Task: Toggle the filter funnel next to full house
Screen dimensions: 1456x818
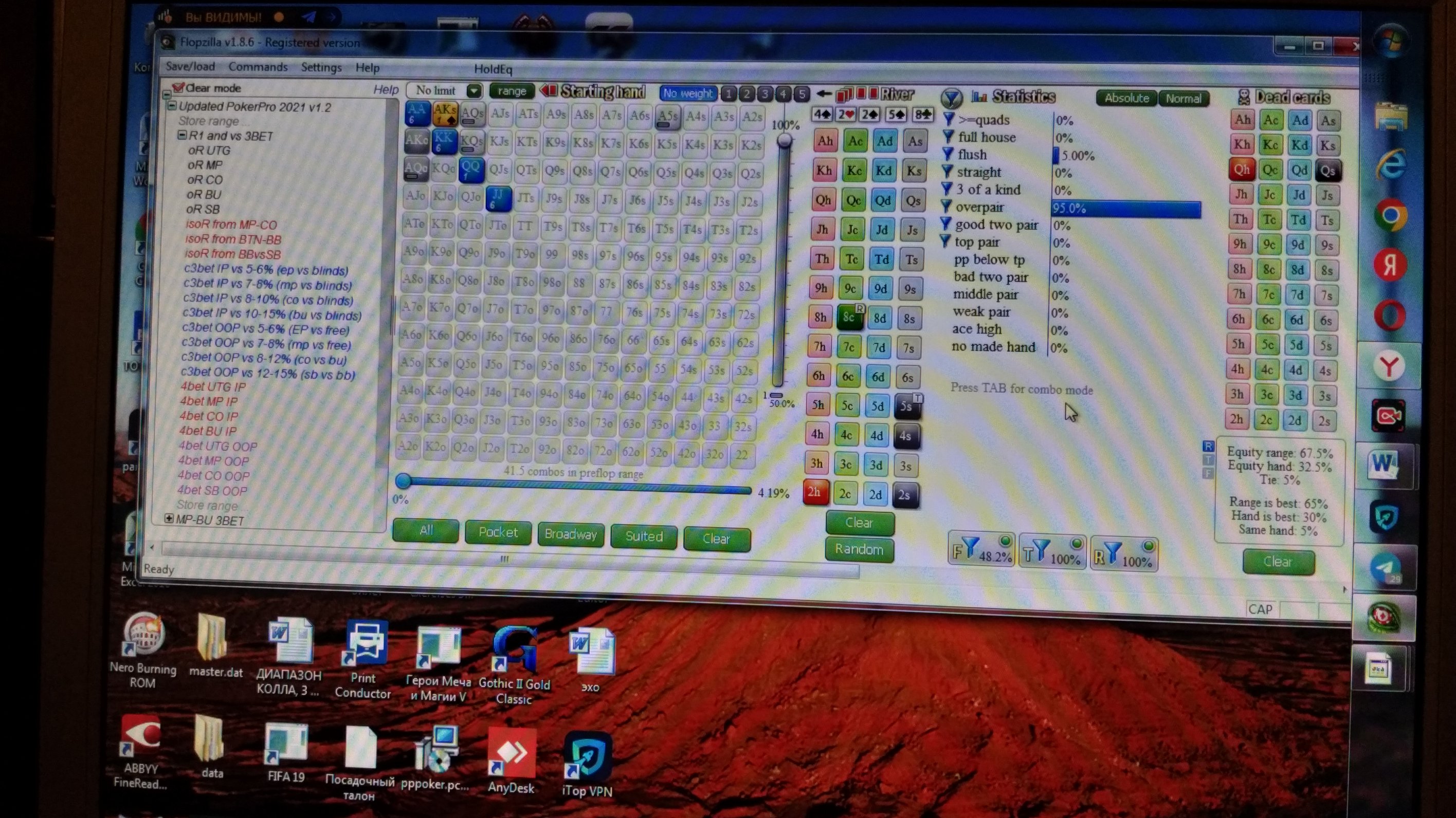Action: point(948,136)
